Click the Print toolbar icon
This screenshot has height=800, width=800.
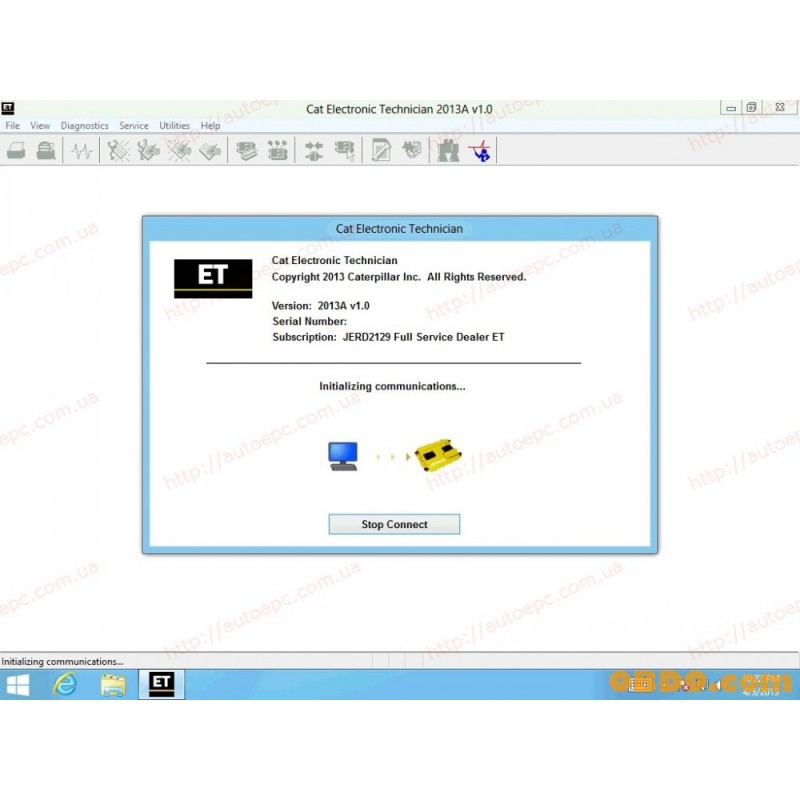pyautogui.click(x=16, y=151)
